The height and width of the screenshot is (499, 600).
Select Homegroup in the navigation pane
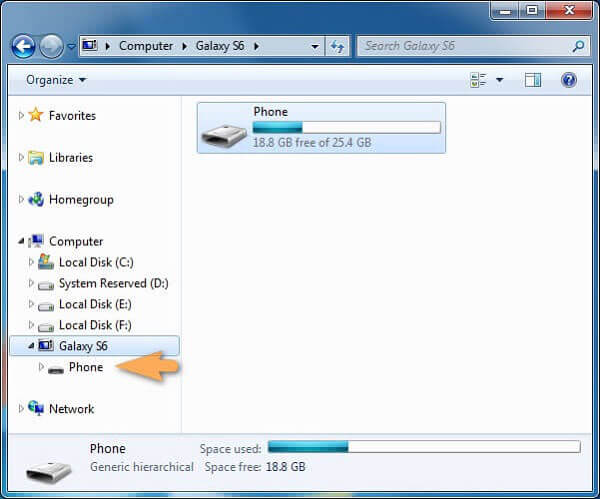click(x=81, y=200)
